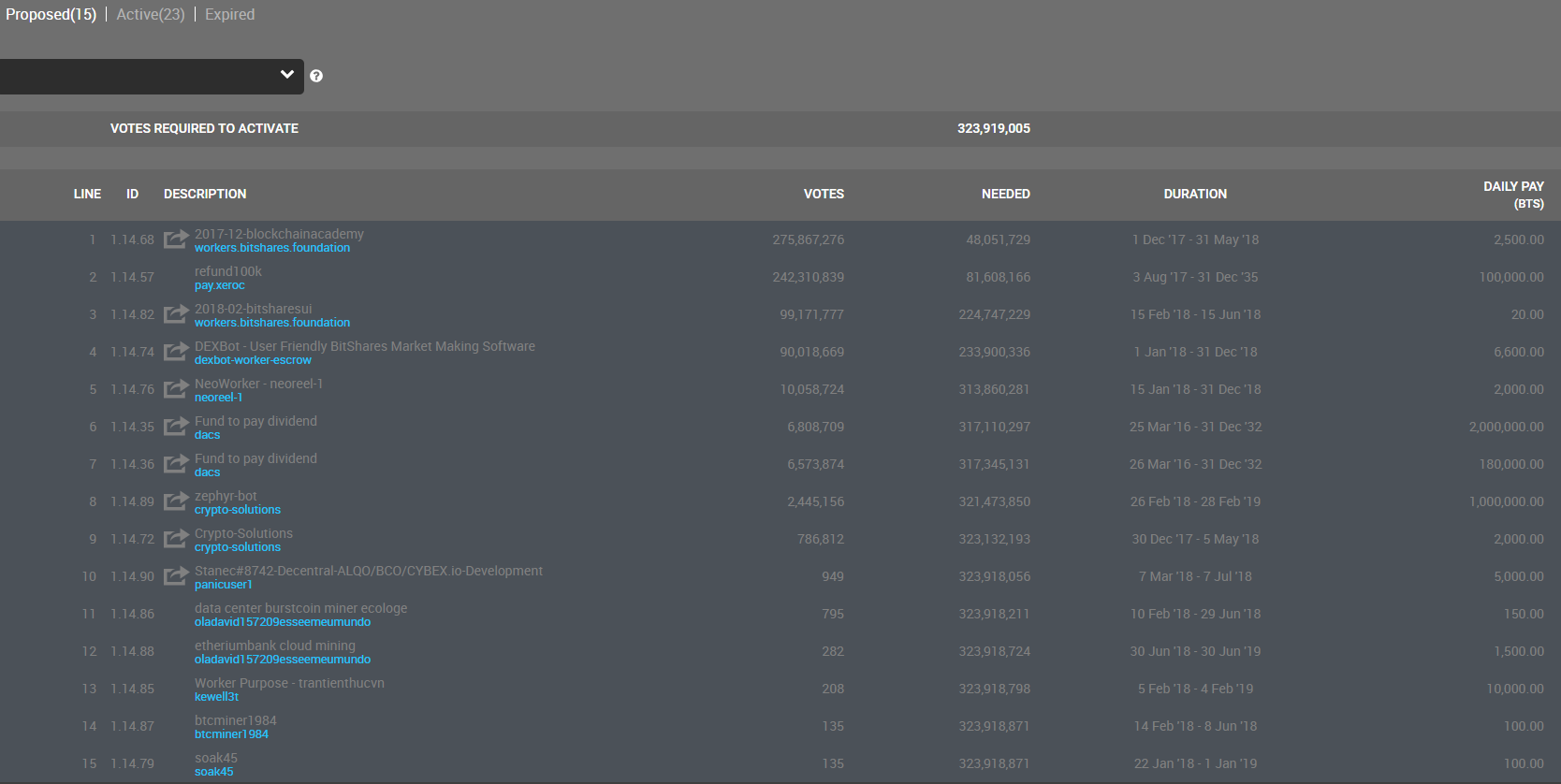Open dacs link for worker 1.14.35
This screenshot has width=1561, height=784.
(x=208, y=435)
